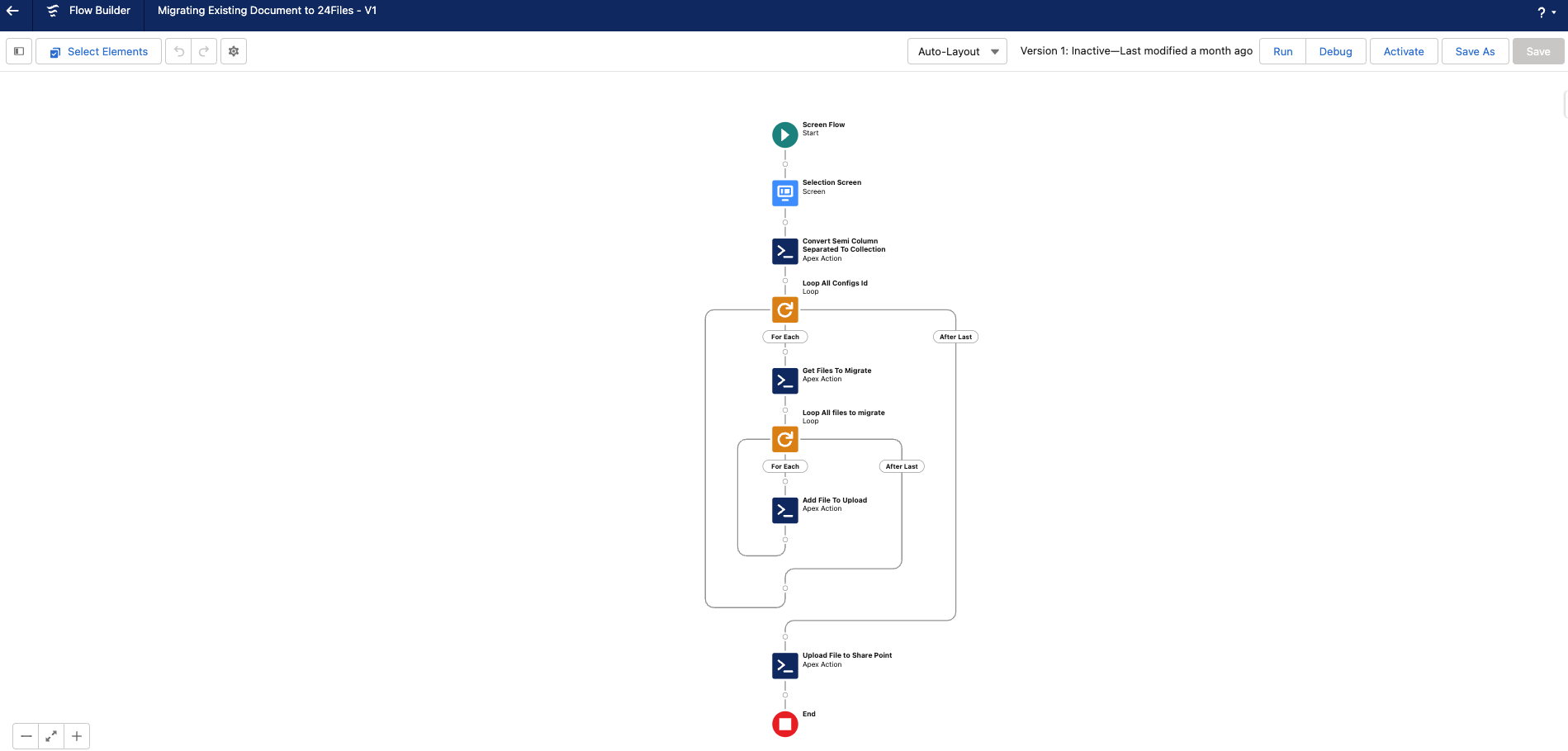Screen dimensions: 1568x751
Task: Zoom in the canvas with plus button
Action: (x=77, y=736)
